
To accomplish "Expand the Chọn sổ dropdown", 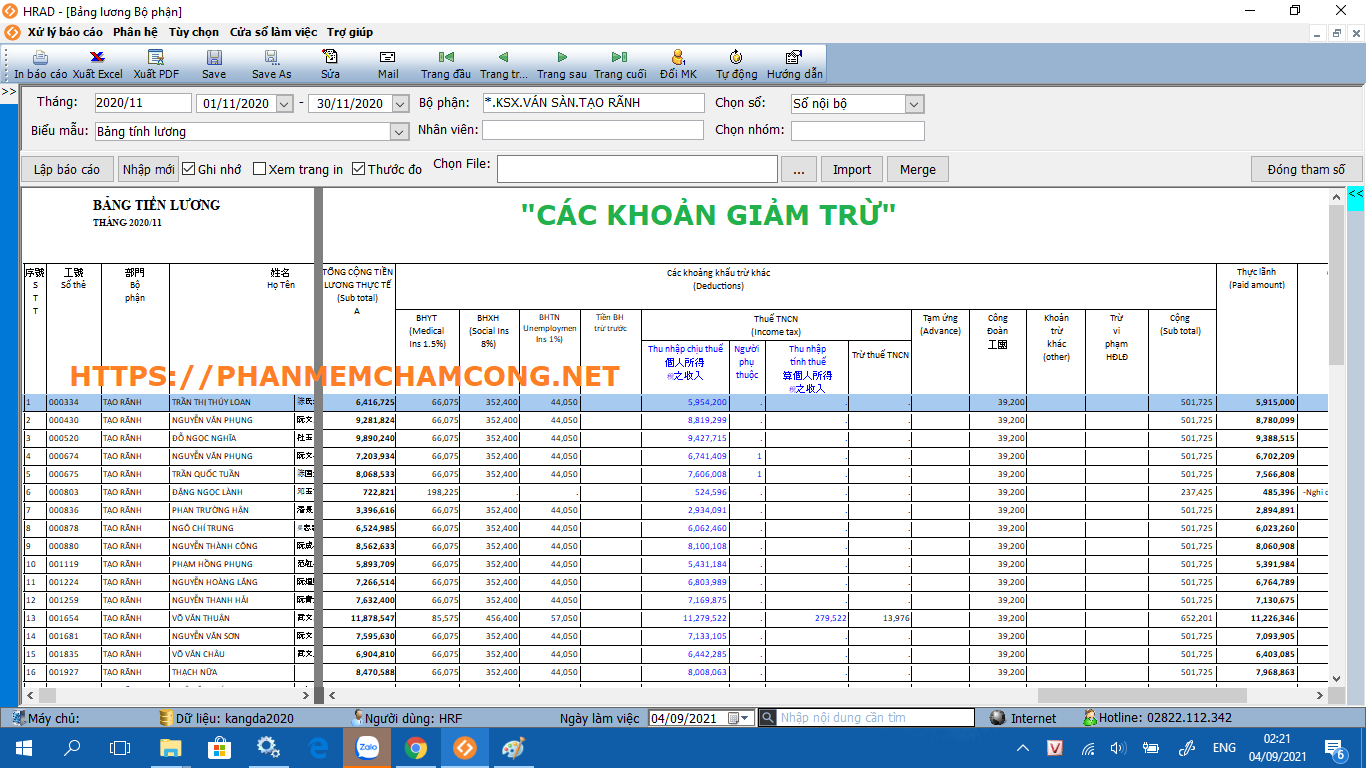I will pos(915,103).
